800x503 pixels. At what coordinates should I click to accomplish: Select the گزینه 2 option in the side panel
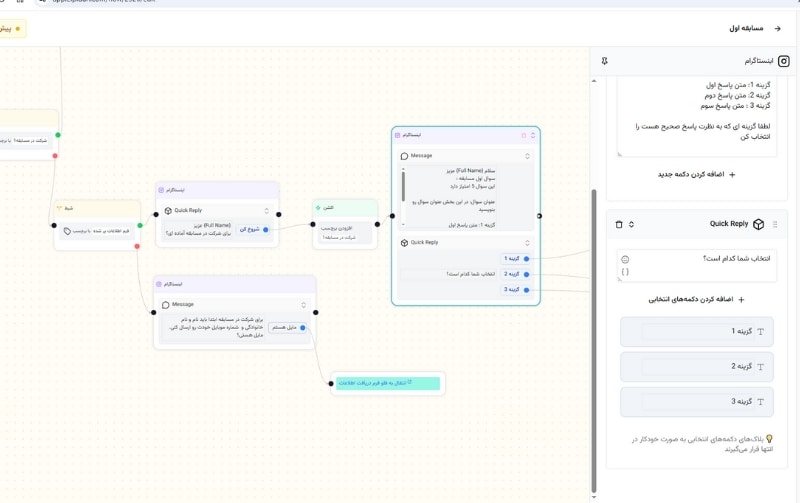[697, 367]
